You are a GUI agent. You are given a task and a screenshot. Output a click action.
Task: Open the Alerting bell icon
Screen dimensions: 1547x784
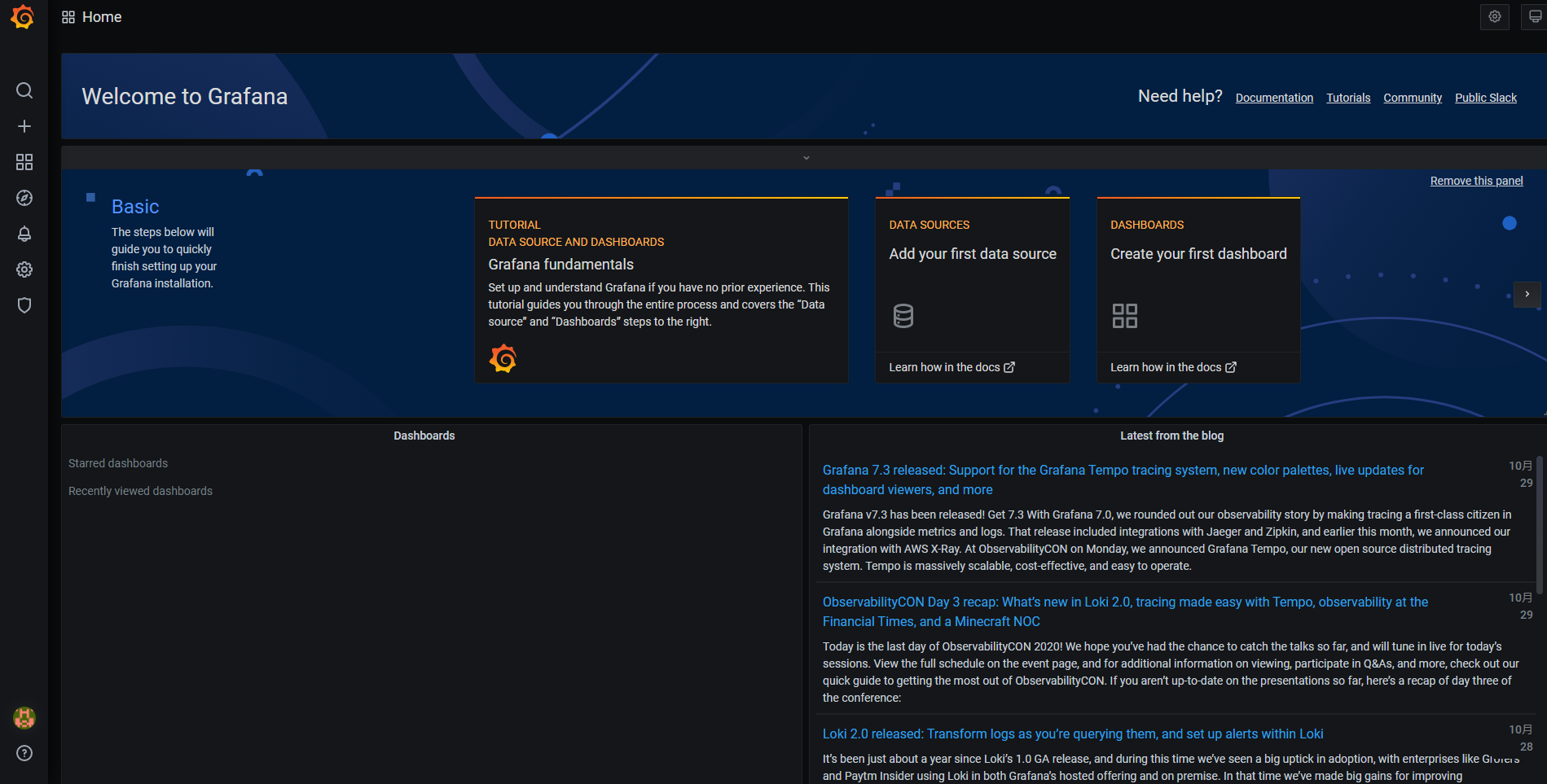(24, 234)
